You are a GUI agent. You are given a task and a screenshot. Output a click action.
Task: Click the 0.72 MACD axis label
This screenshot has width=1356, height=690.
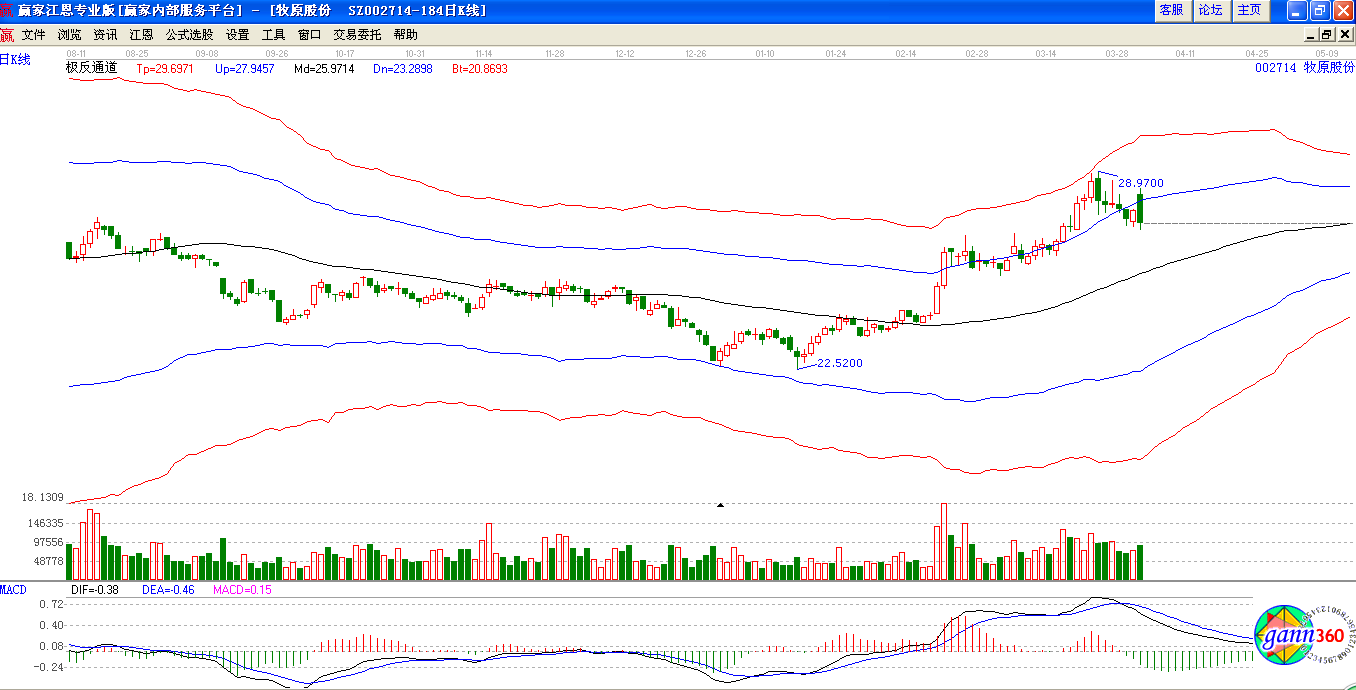point(52,605)
